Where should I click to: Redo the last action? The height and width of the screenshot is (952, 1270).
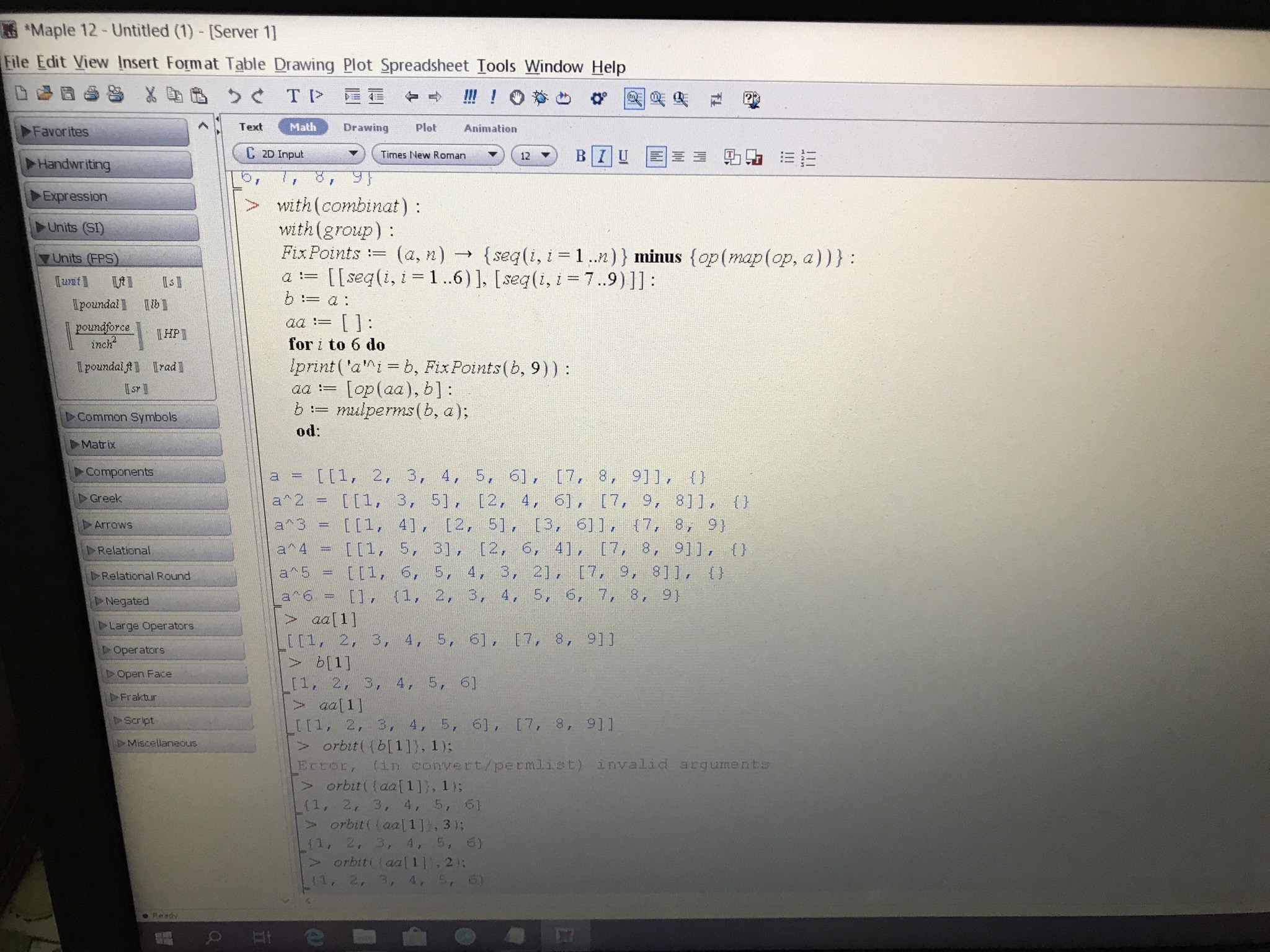tap(258, 95)
